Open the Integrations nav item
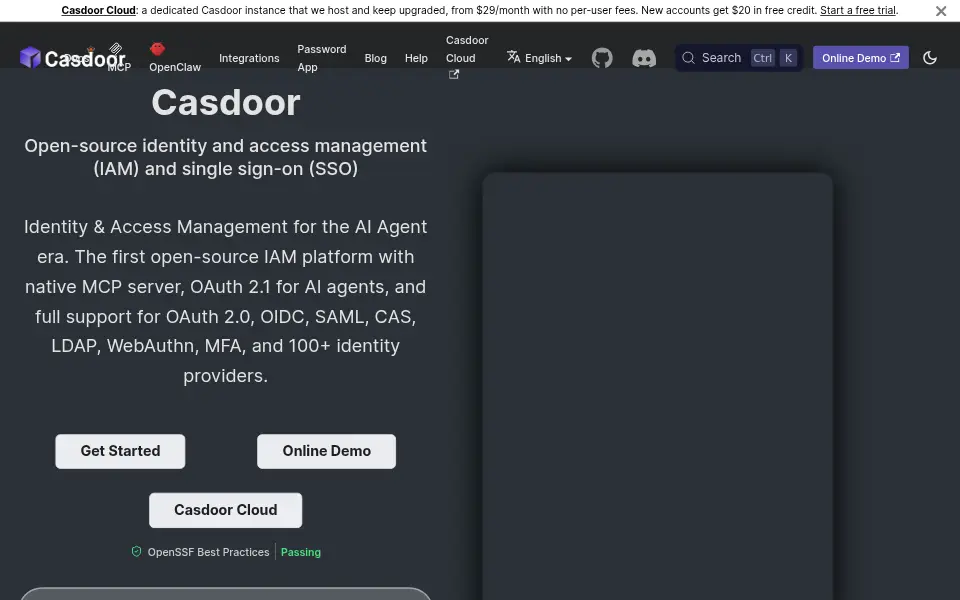960x600 pixels. point(249,58)
